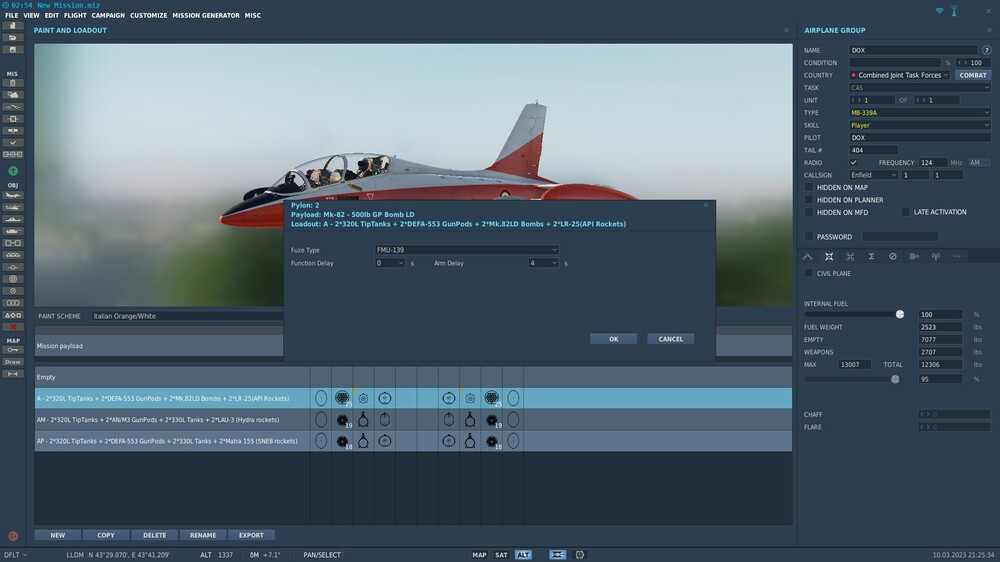
Task: Select the AP loadout row with Matra 155
Action: pyautogui.click(x=413, y=441)
